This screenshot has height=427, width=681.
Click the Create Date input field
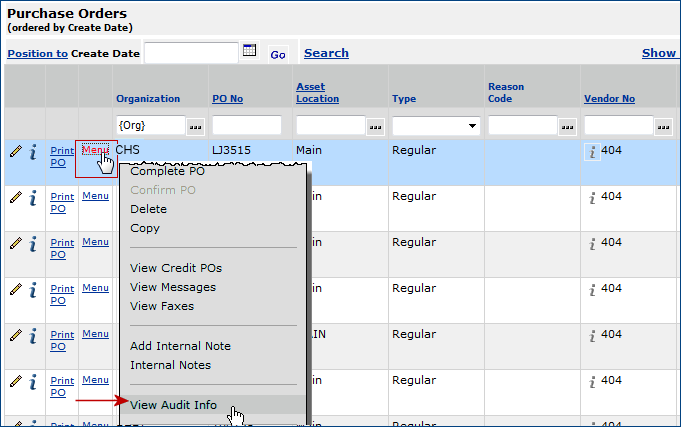(x=190, y=52)
